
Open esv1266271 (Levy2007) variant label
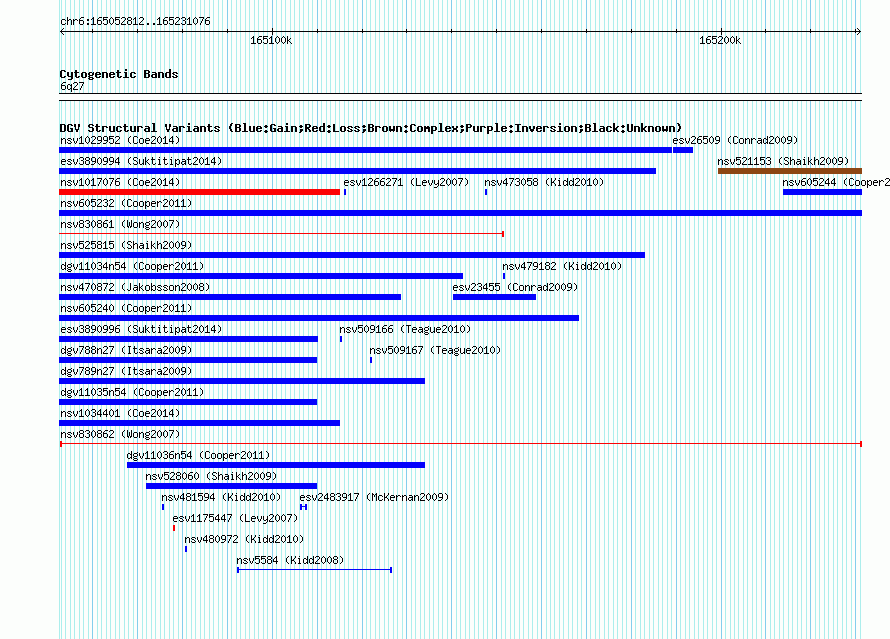(x=406, y=182)
